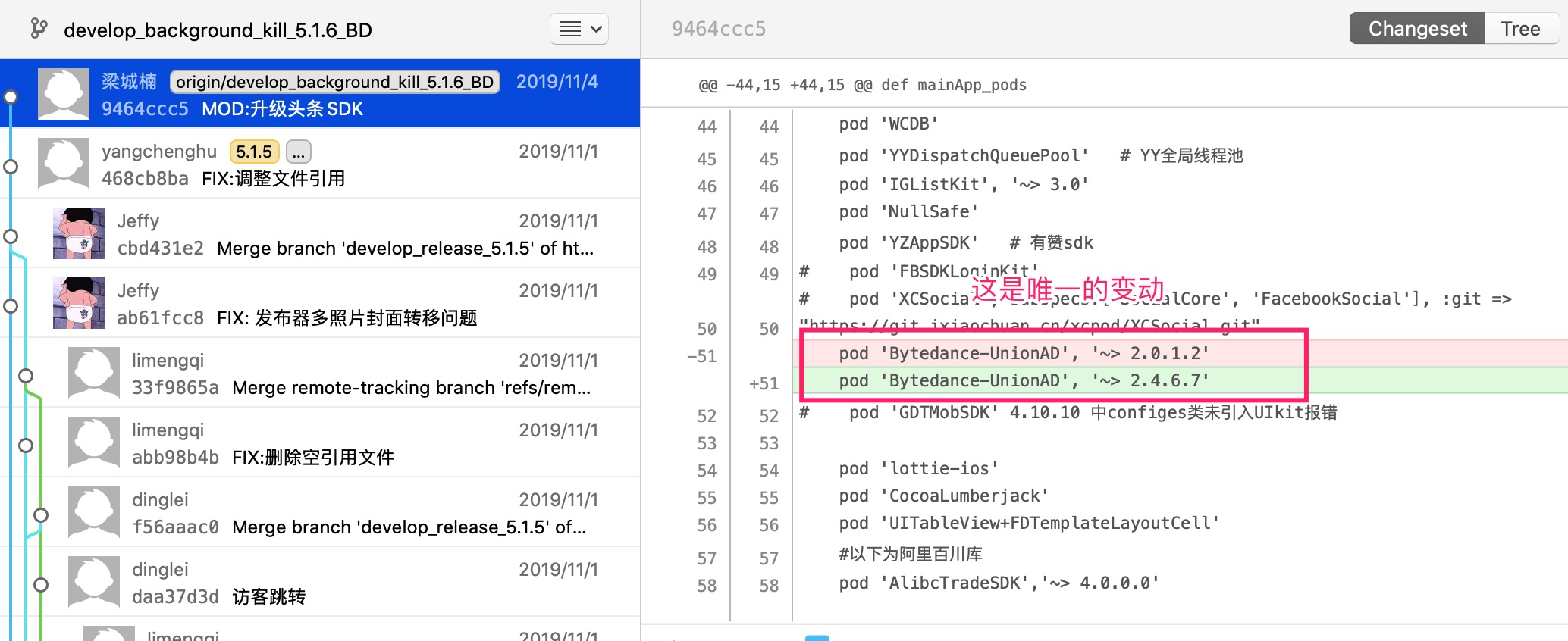Click Jeffy's avatar on commit ab61fcc8
This screenshot has width=1568, height=641.
79,303
